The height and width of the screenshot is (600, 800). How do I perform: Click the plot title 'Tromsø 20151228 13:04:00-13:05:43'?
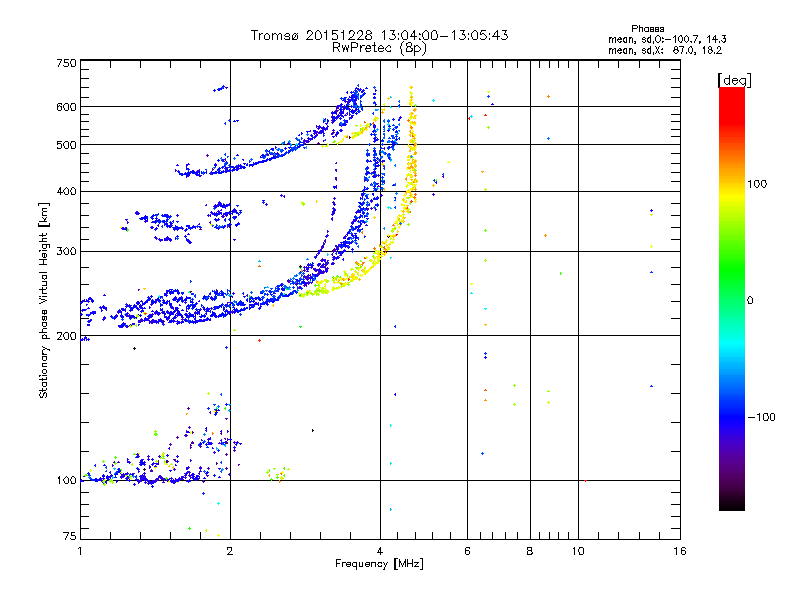point(379,35)
